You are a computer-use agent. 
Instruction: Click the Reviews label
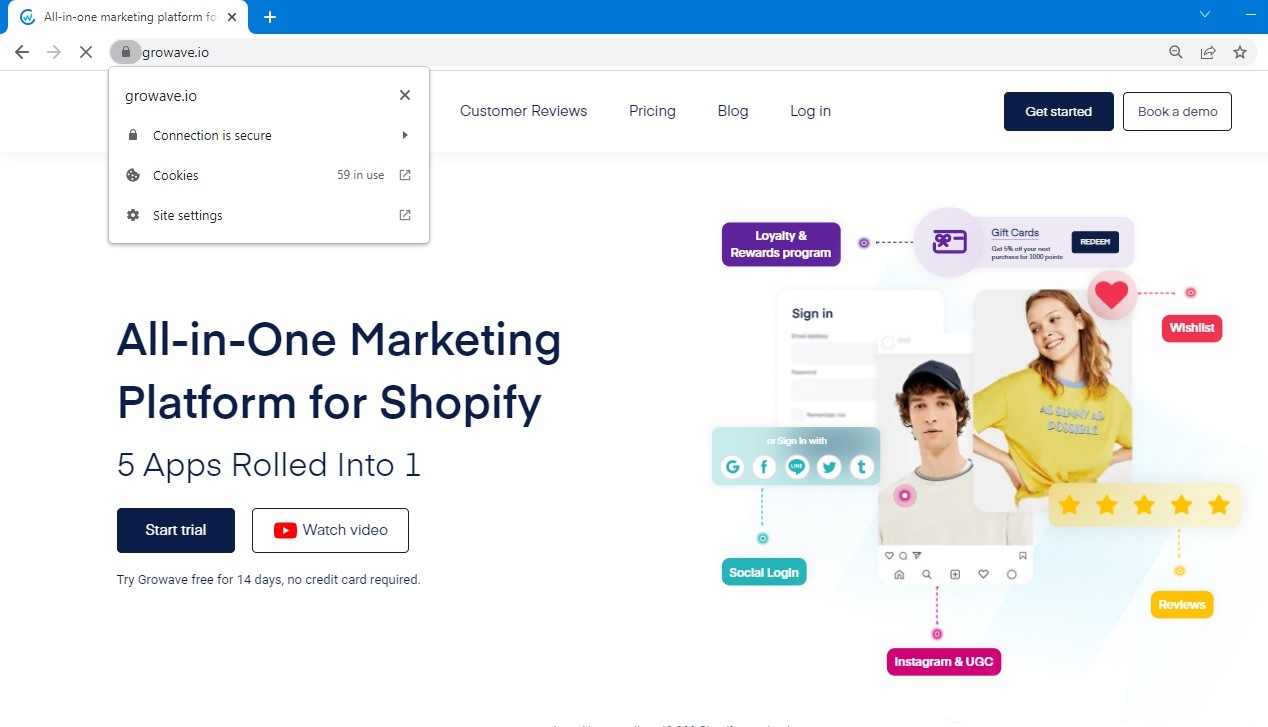tap(1182, 604)
